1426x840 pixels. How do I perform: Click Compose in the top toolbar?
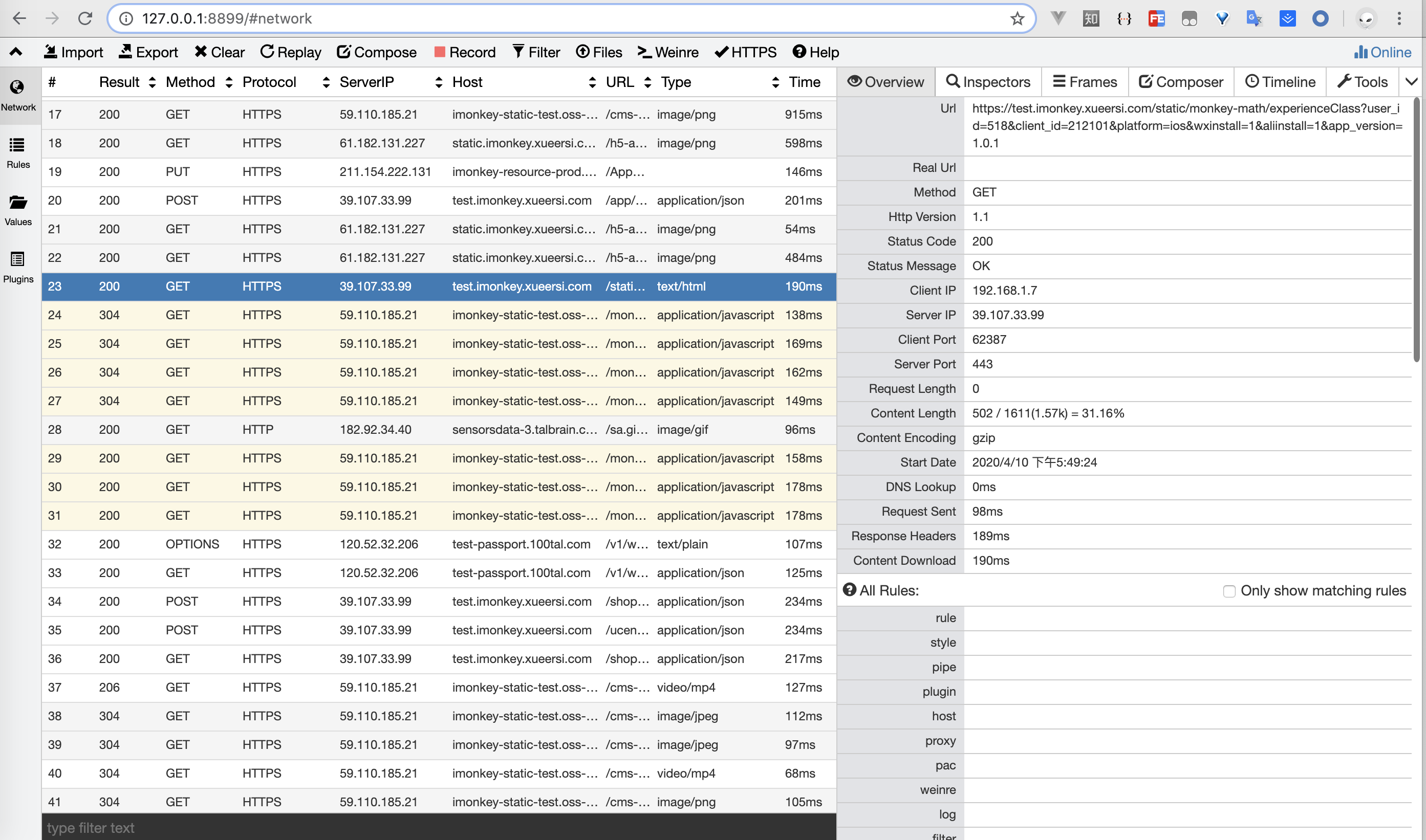tap(377, 52)
